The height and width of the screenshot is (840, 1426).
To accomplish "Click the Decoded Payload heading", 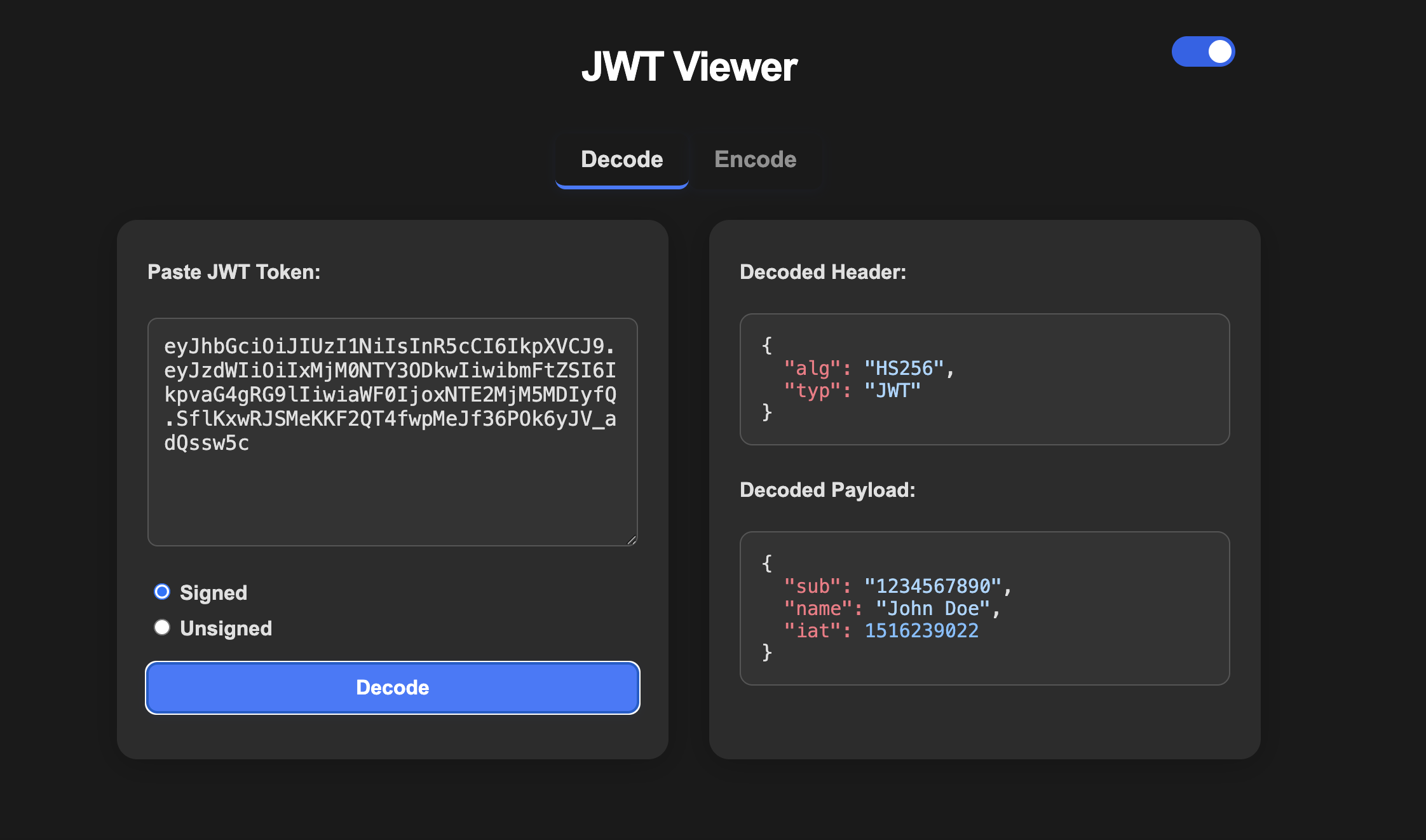I will (x=827, y=490).
